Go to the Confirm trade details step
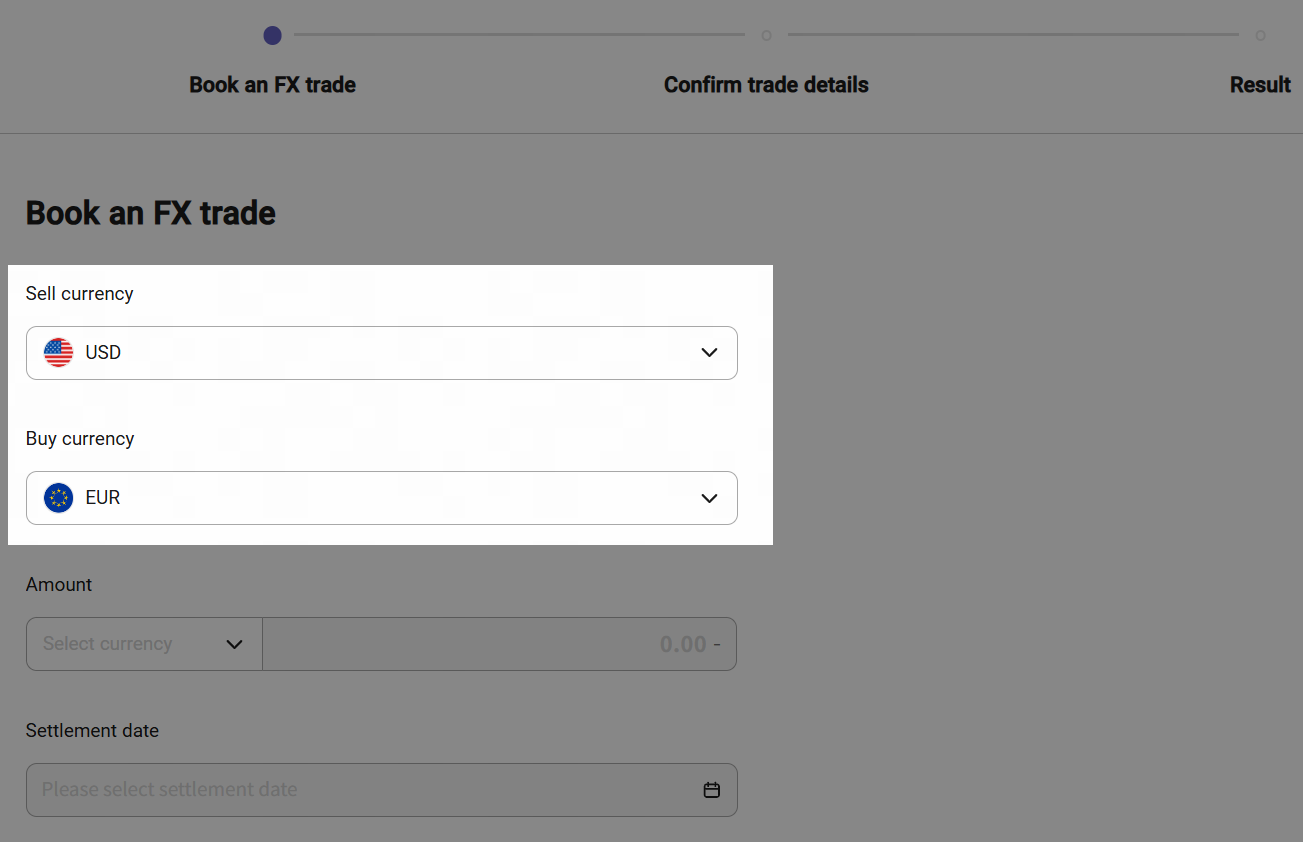 766,85
